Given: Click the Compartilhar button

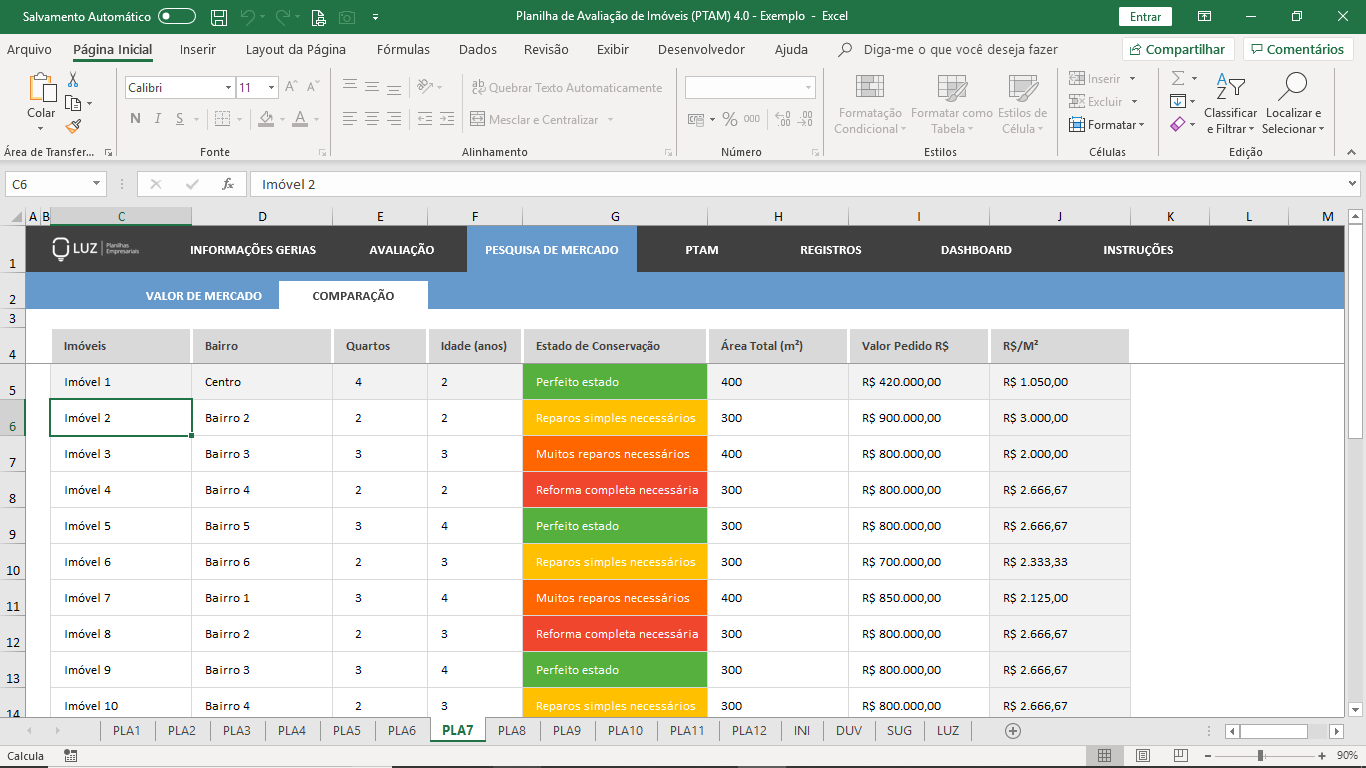Looking at the screenshot, I should 1177,49.
